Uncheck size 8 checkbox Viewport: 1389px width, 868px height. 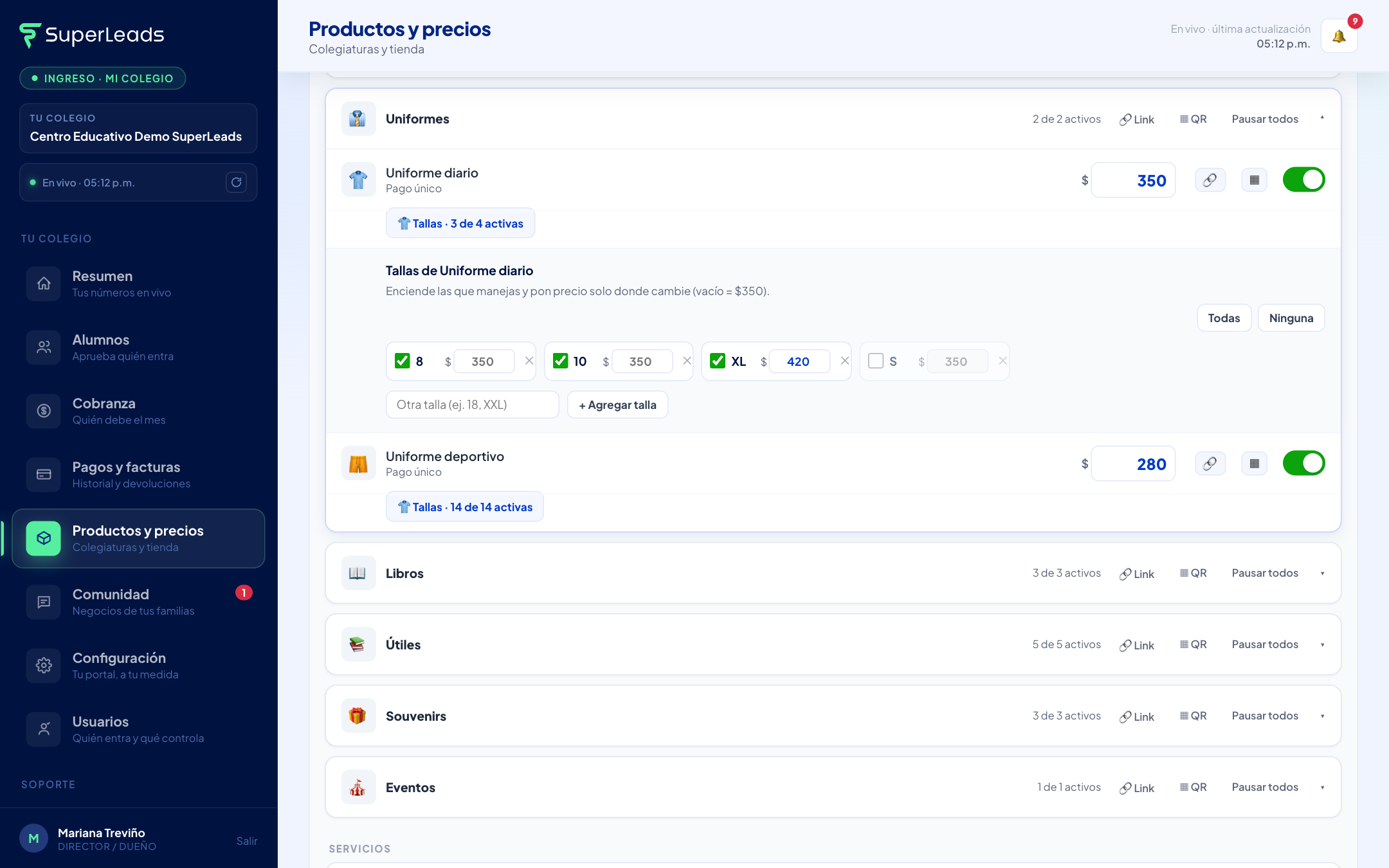[x=403, y=361]
